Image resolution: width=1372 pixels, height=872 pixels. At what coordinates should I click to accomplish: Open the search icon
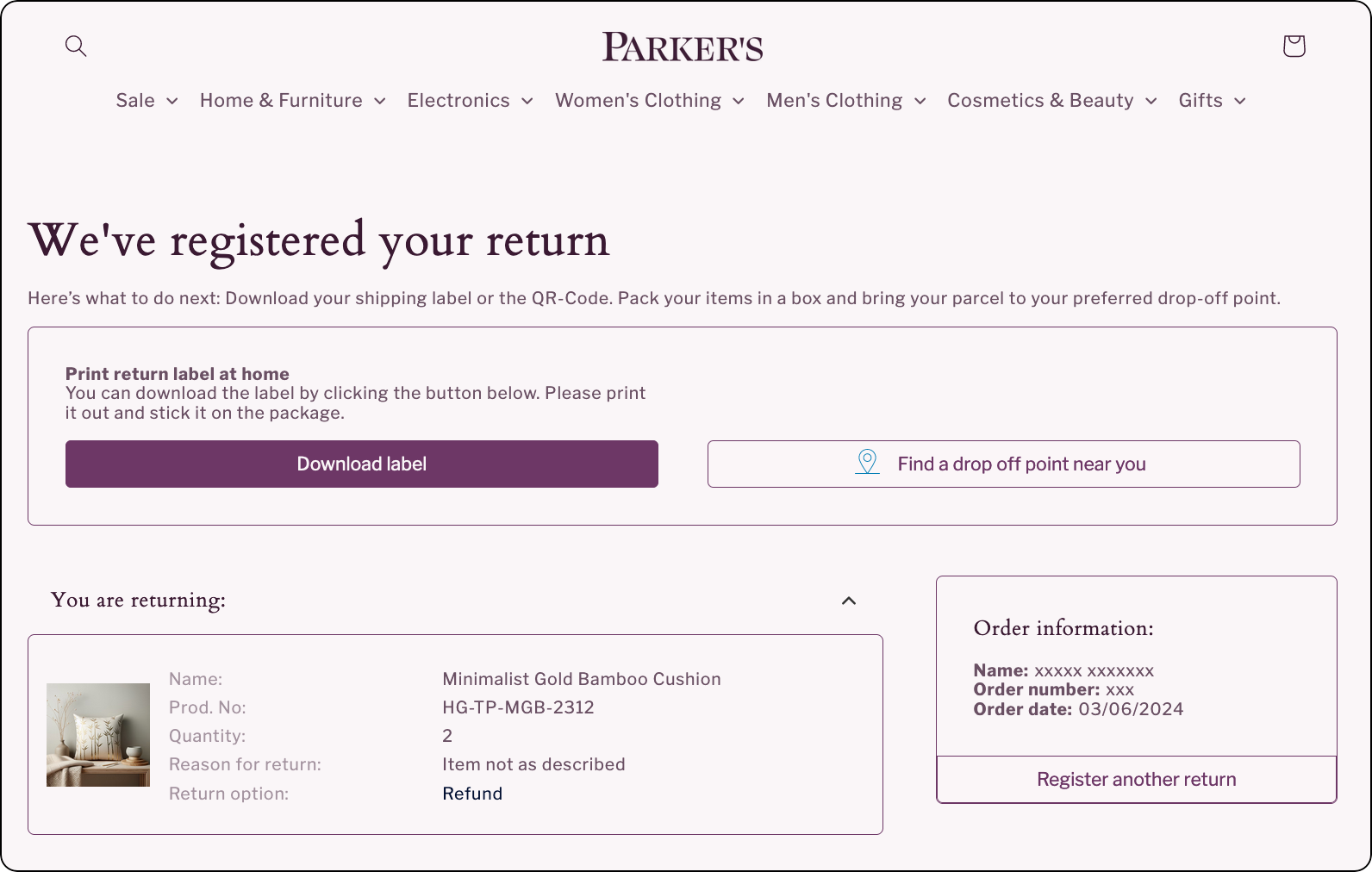[76, 46]
